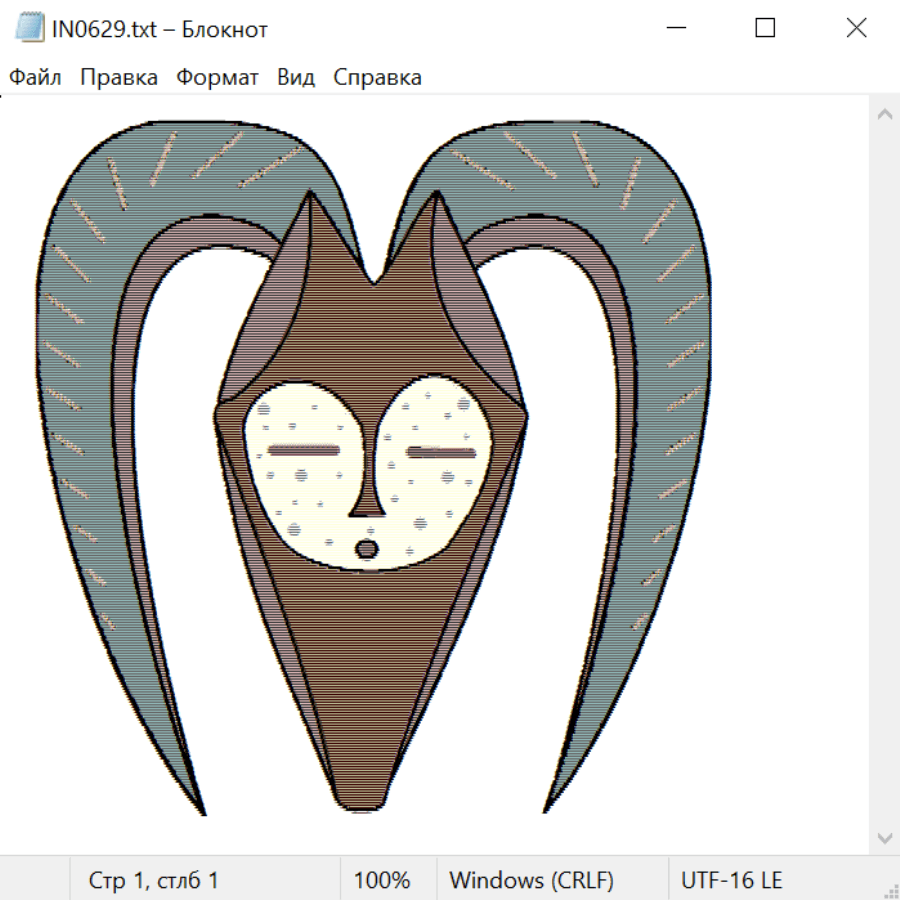This screenshot has height=900, width=900.
Task: Click the 'Стр 1, стлб 1' status field
Action: [x=154, y=880]
